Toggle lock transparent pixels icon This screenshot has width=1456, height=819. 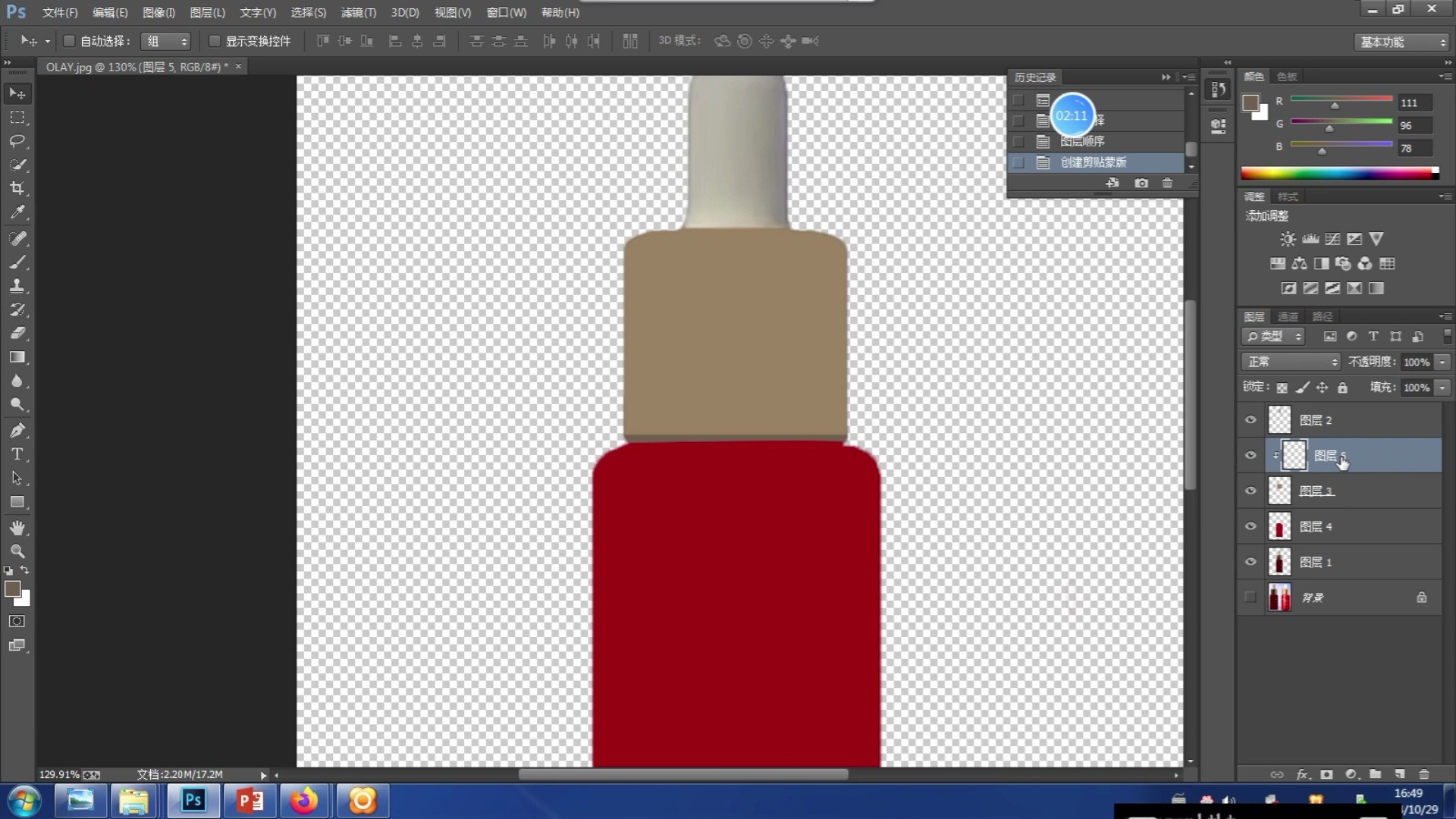1282,388
